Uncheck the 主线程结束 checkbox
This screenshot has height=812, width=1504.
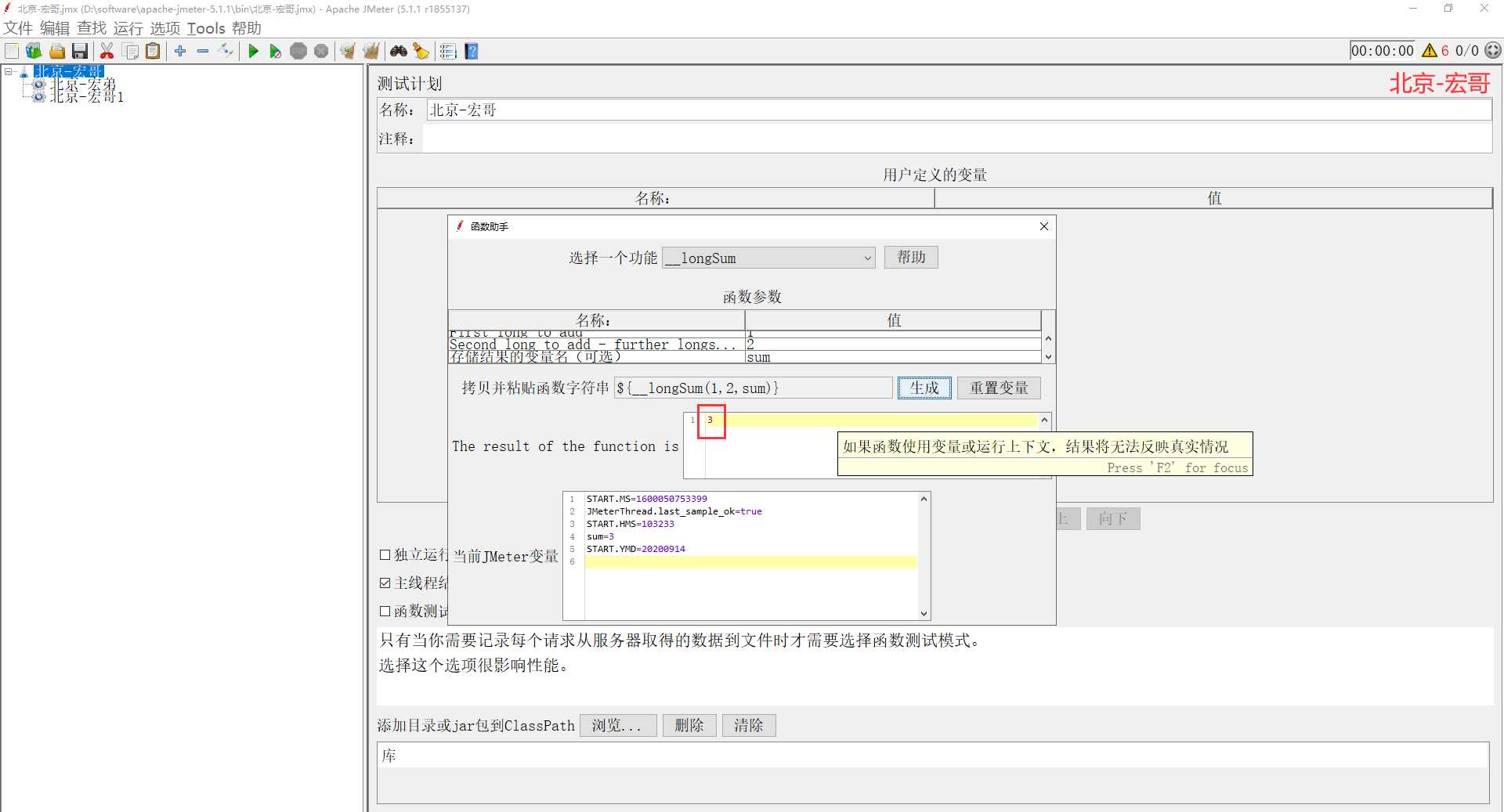tap(385, 583)
